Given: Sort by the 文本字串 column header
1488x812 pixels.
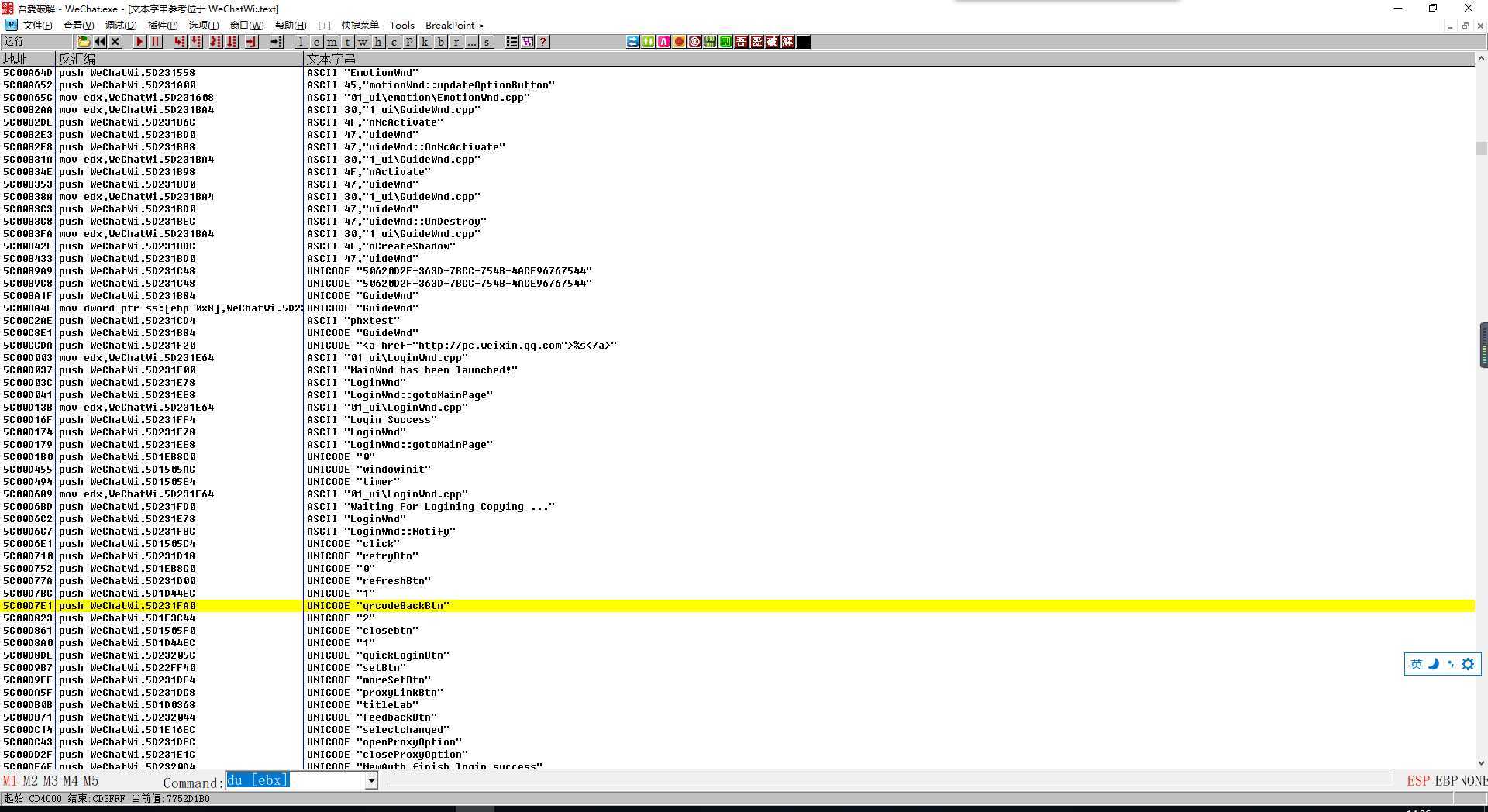Looking at the screenshot, I should click(x=889, y=59).
